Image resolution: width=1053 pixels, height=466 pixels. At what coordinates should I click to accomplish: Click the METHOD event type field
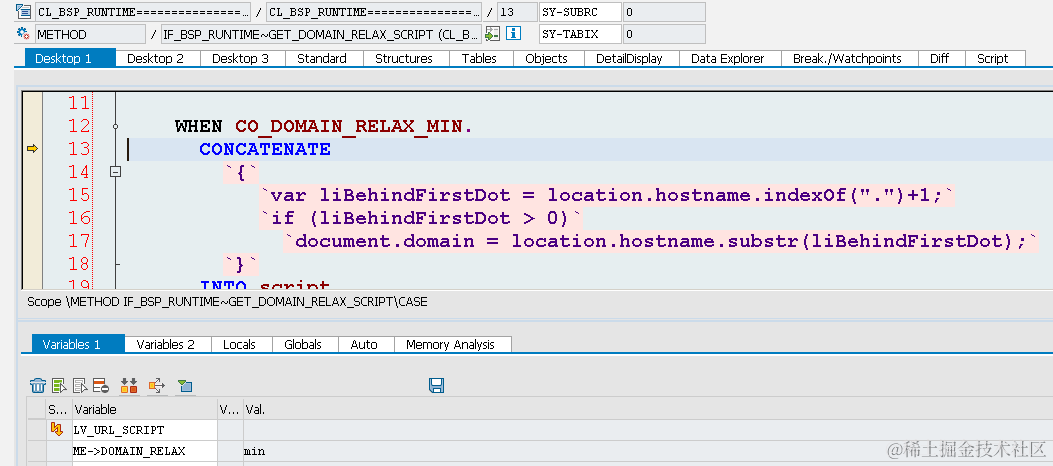coord(90,34)
